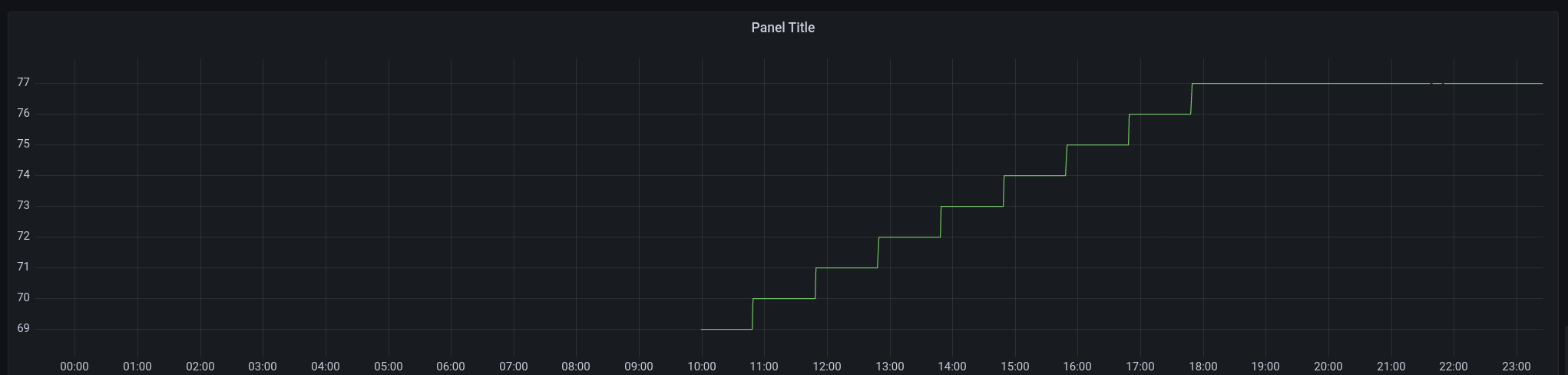Select the 15:00 time axis label
This screenshot has width=1568, height=375.
tap(1015, 367)
